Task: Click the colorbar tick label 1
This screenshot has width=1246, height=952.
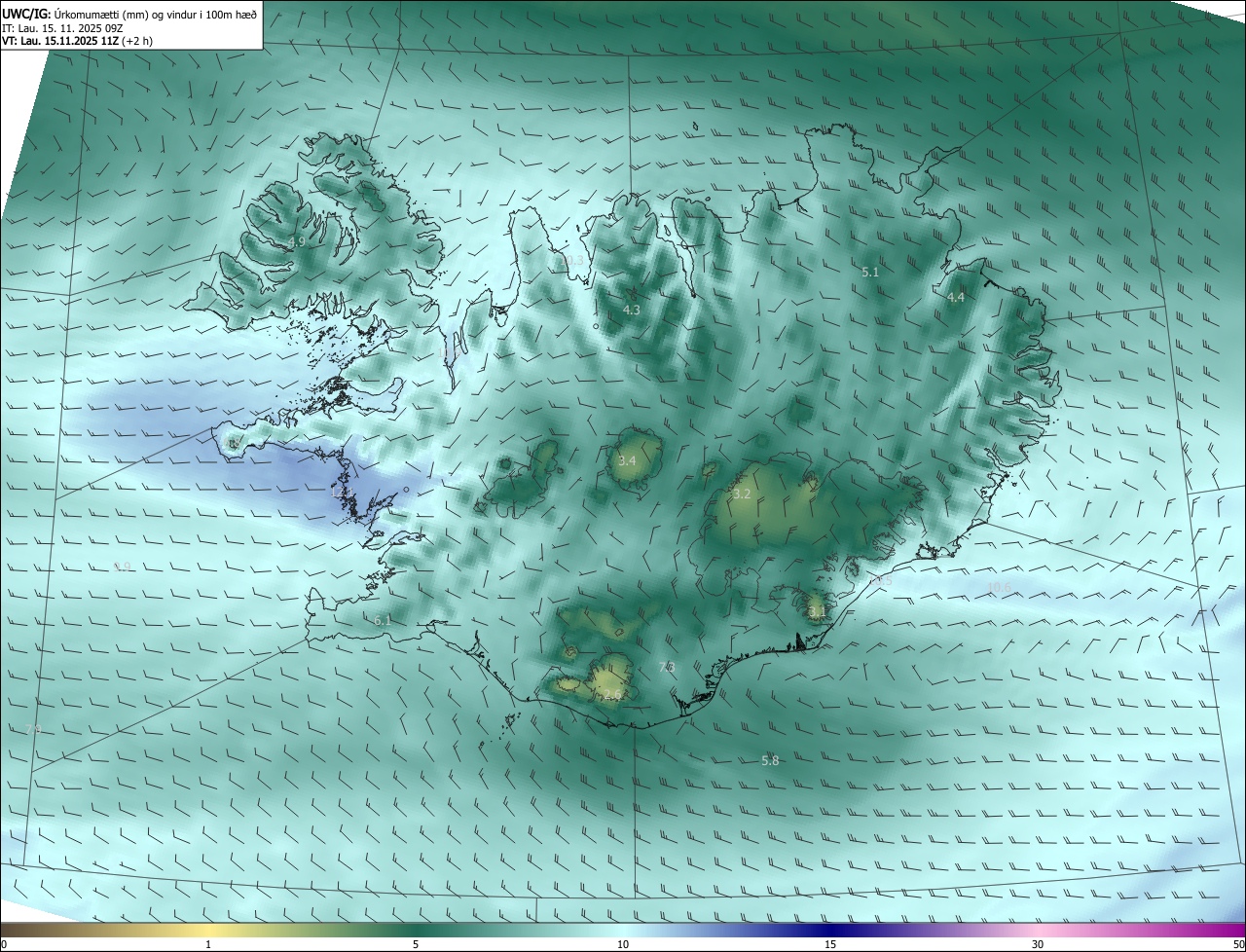Action: (208, 944)
